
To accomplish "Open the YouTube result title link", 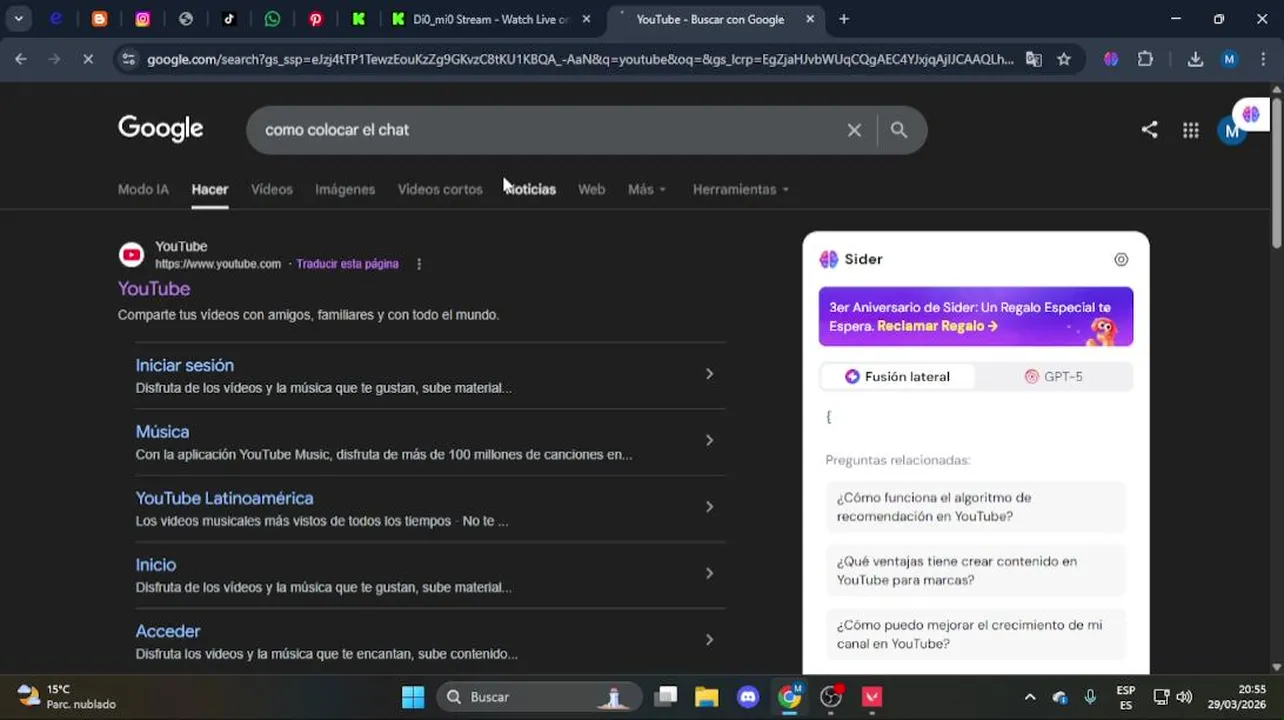I will point(154,288).
